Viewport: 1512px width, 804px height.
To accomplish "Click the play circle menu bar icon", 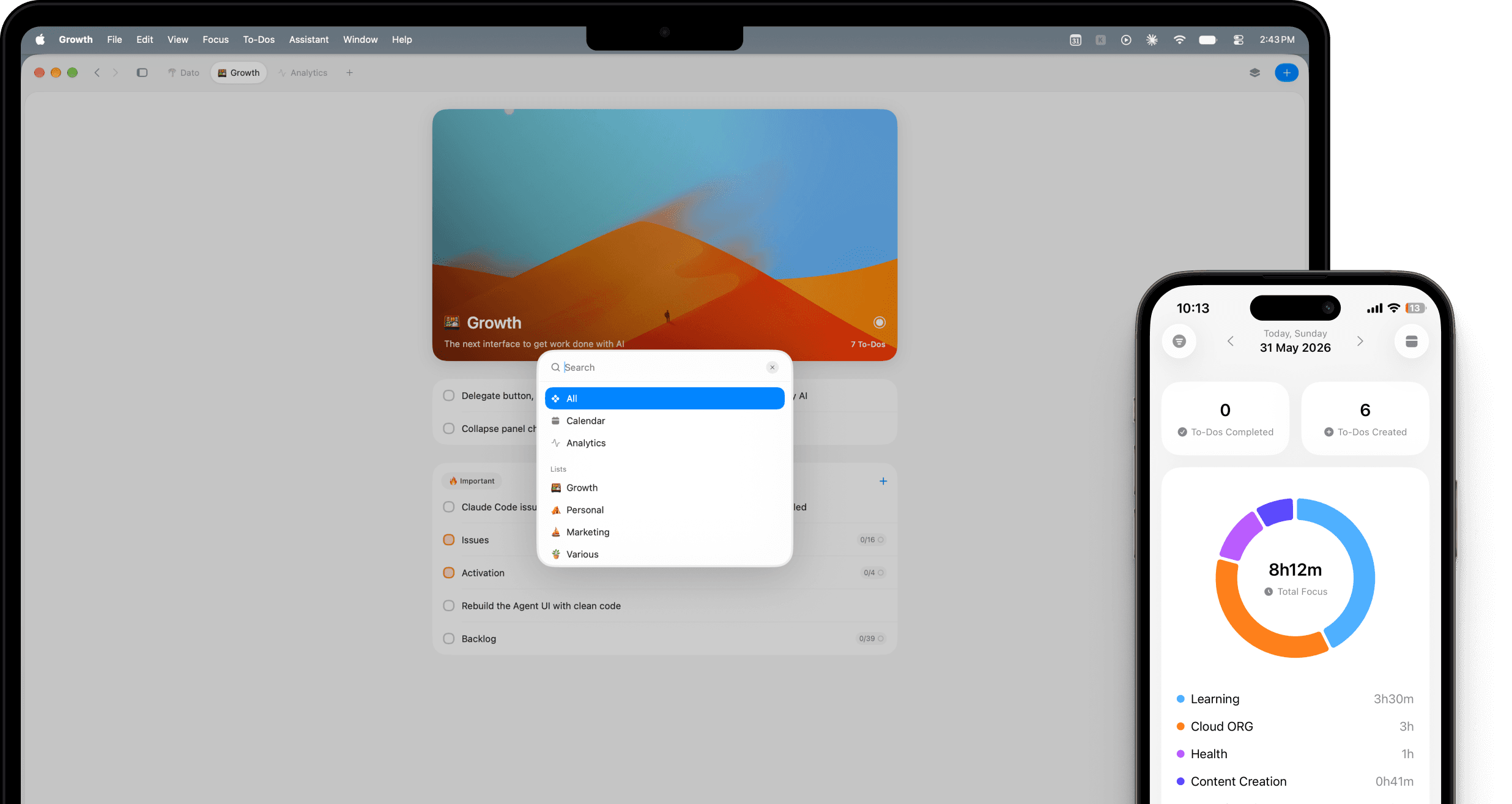I will pyautogui.click(x=1126, y=40).
